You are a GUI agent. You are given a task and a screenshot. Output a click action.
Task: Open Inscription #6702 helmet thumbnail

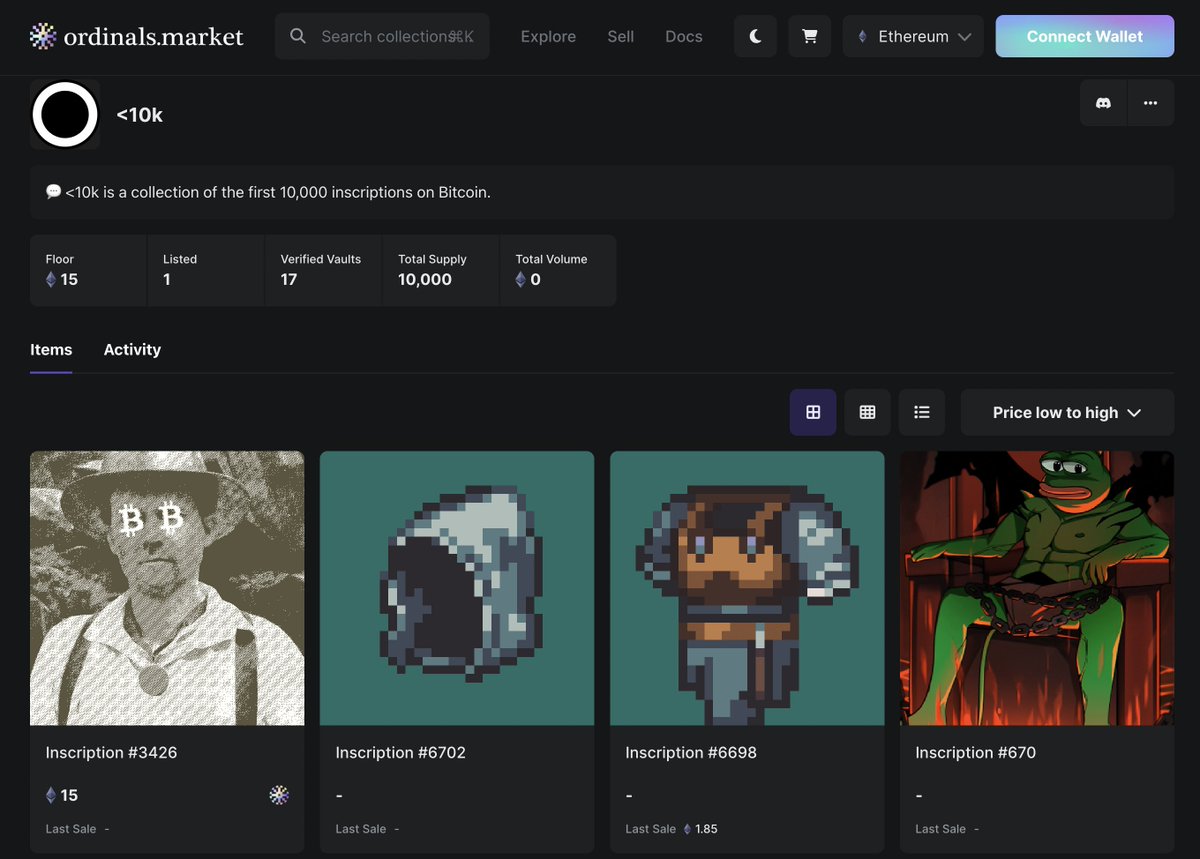(457, 588)
